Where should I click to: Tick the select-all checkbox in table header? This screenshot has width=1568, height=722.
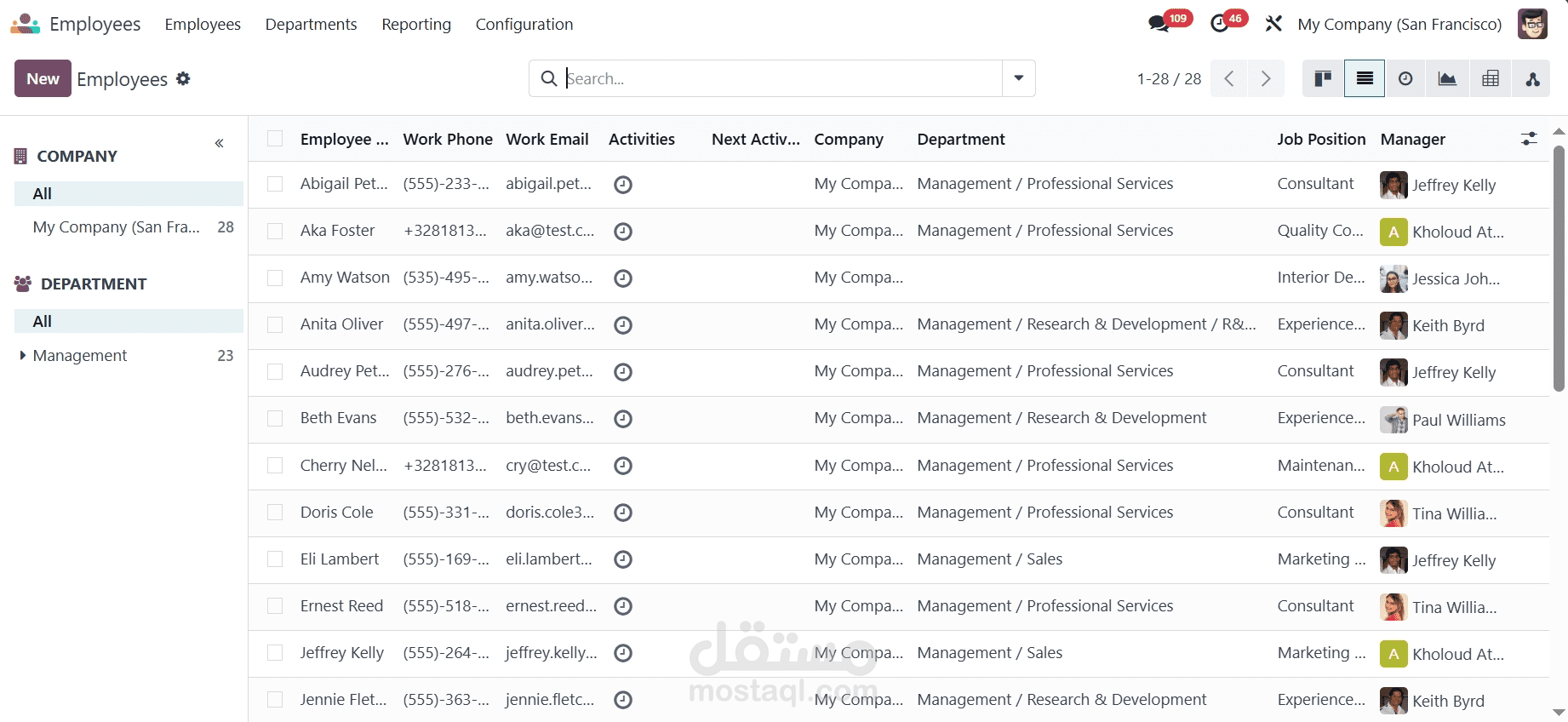click(x=275, y=139)
